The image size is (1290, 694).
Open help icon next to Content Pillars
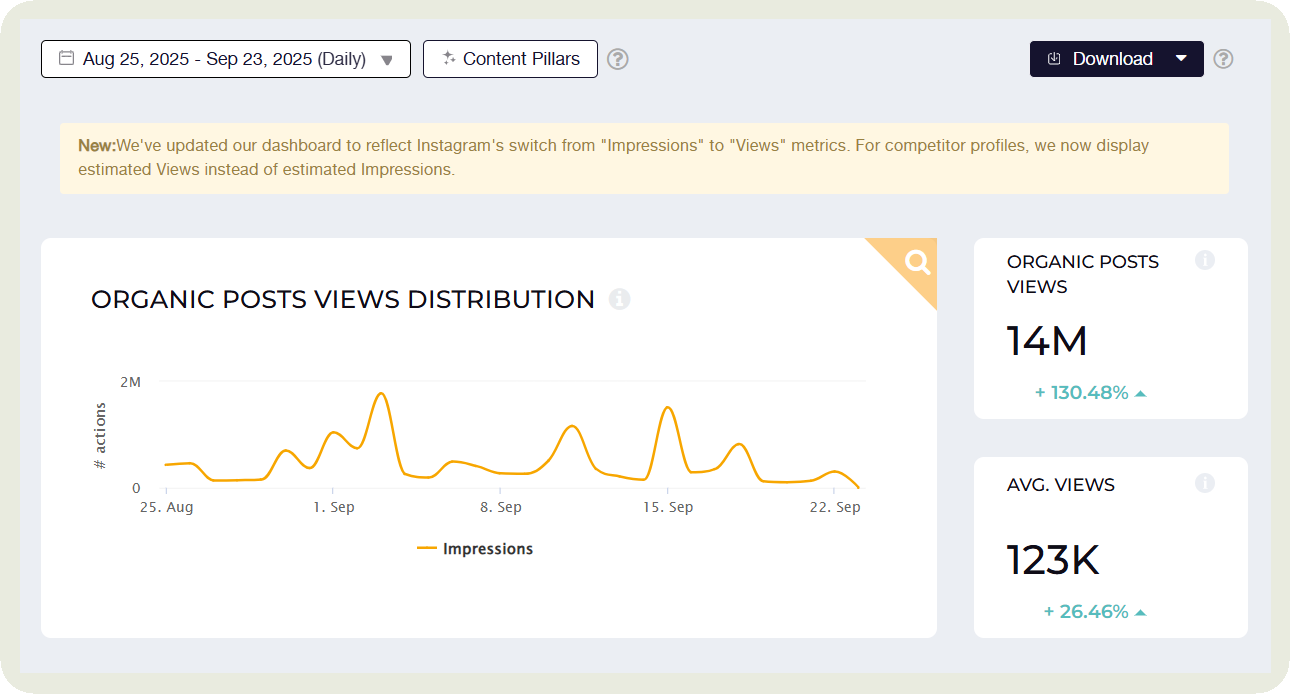coord(618,59)
